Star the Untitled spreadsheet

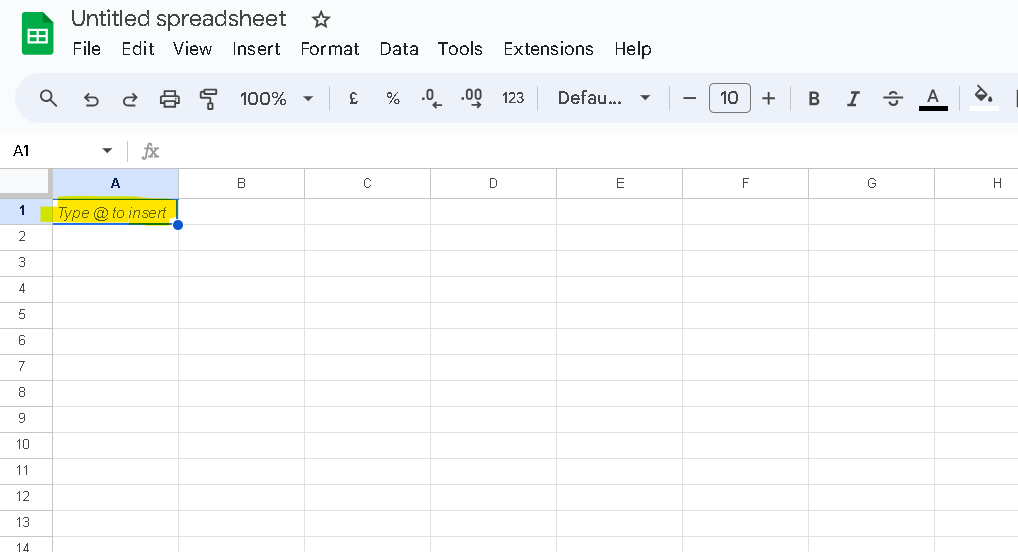(x=320, y=19)
